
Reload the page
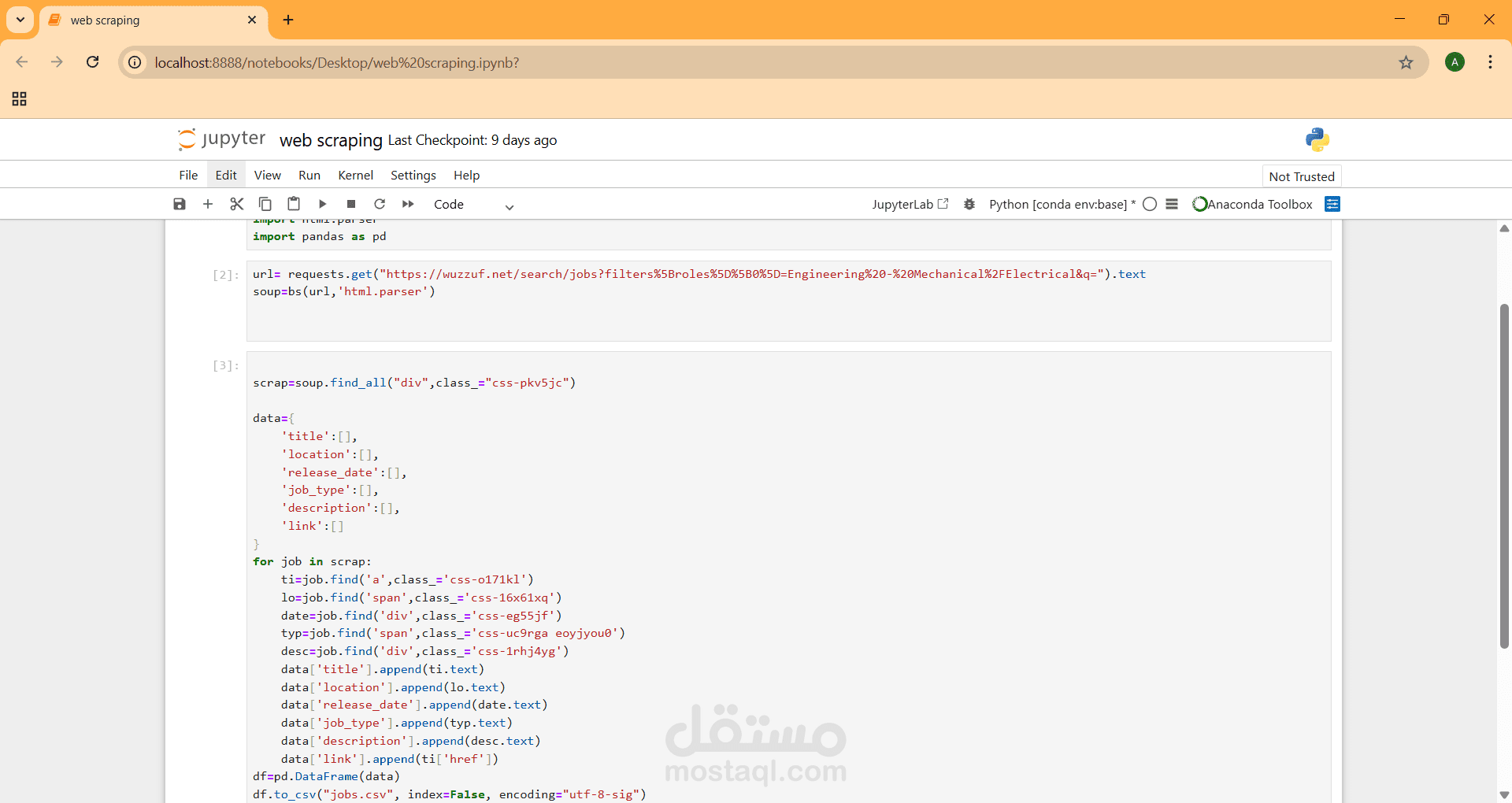[92, 62]
